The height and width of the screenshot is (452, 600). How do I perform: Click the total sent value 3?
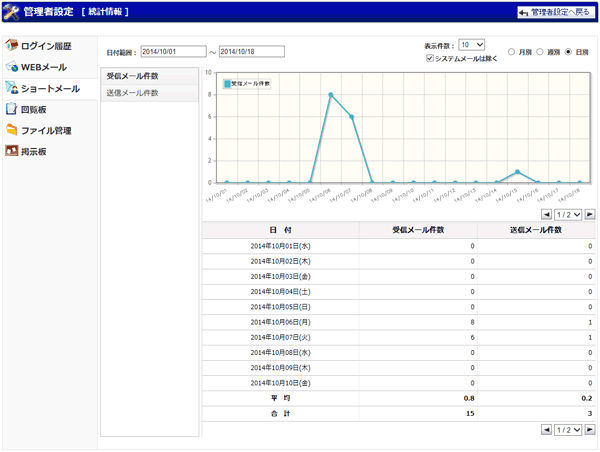pyautogui.click(x=590, y=414)
